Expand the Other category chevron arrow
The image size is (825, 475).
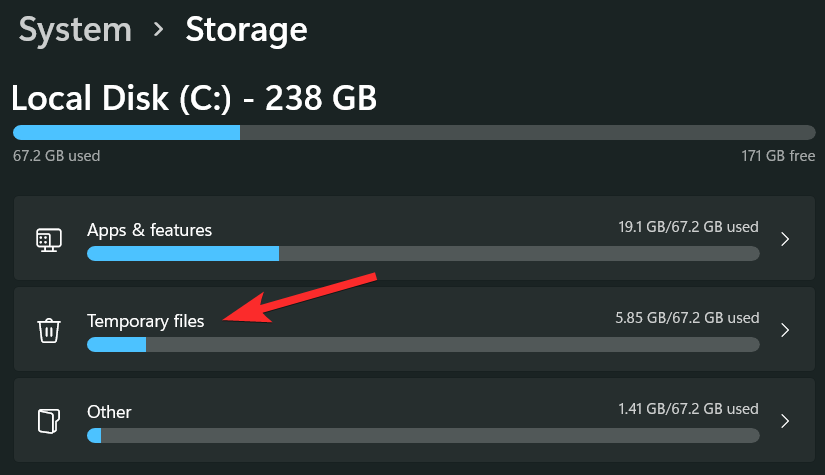(x=786, y=420)
